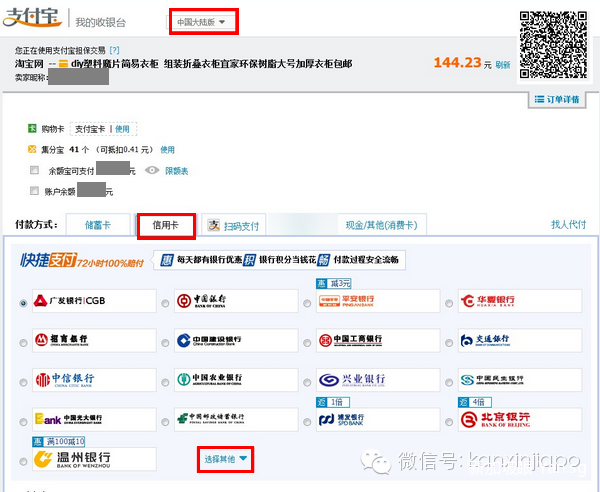The width and height of the screenshot is (600, 492).
Task: Select the 招商银行 radio button
Action: [24, 341]
